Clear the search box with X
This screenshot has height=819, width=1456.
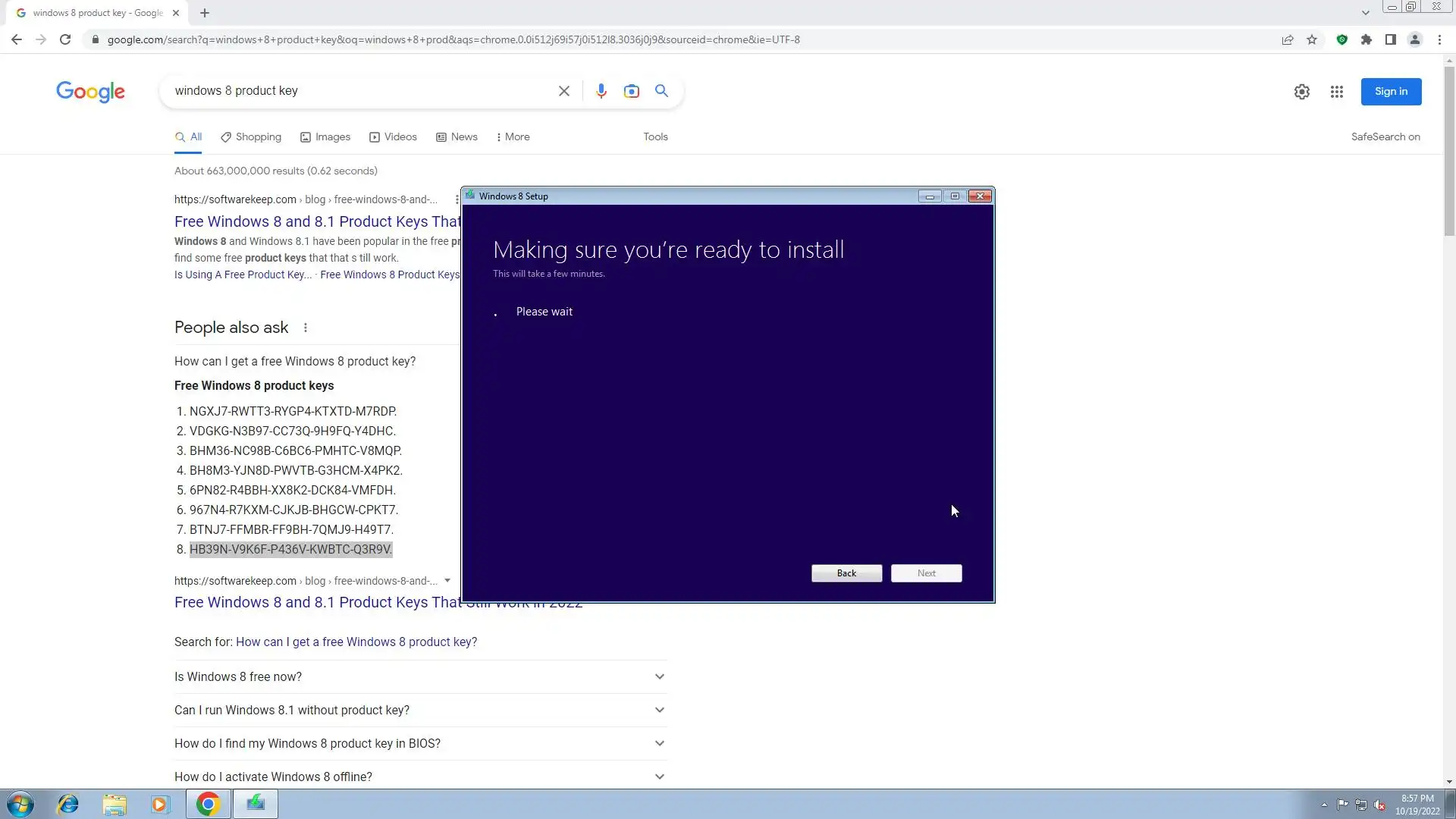tap(563, 91)
